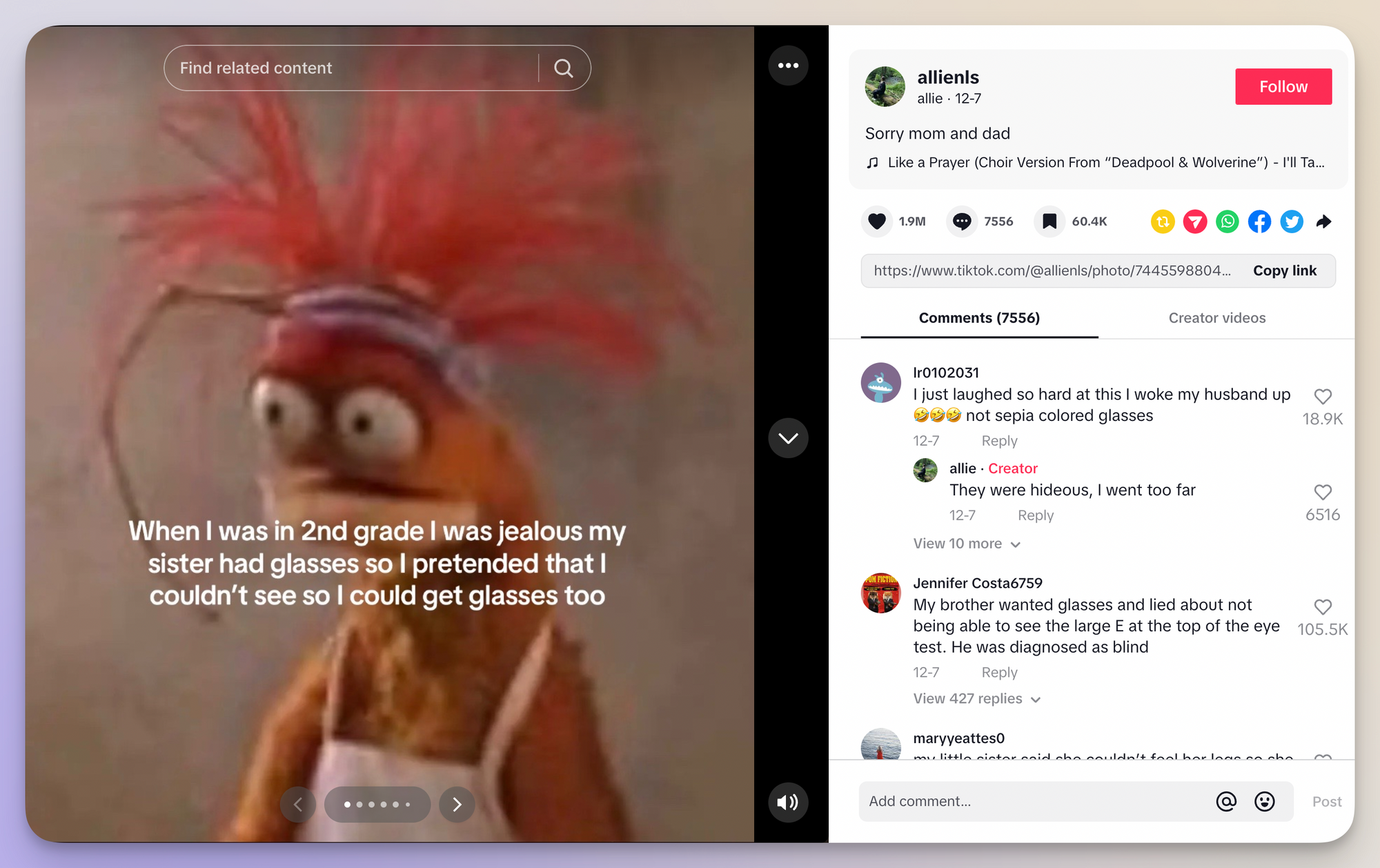
Task: Like Jennifer Costa6759's comment
Action: [x=1323, y=607]
